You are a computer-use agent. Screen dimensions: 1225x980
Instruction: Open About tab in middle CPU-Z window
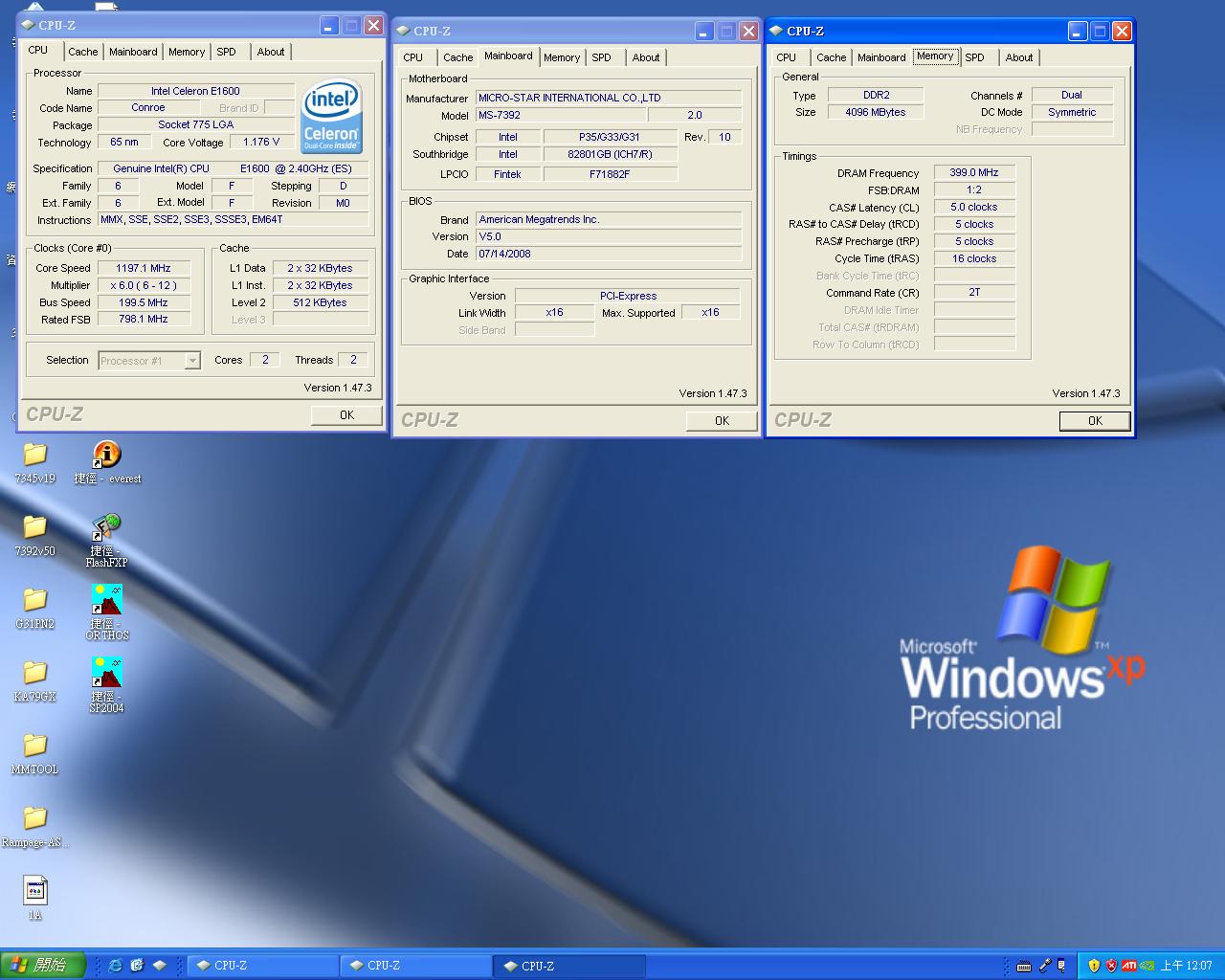tap(645, 57)
